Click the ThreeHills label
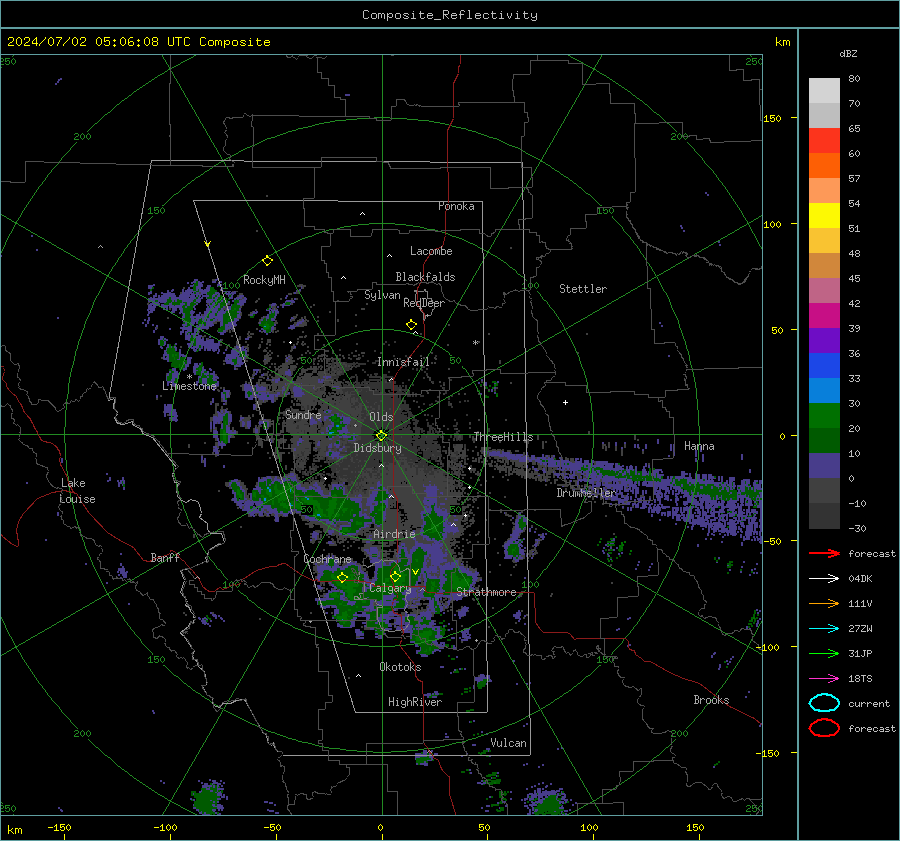 click(503, 437)
